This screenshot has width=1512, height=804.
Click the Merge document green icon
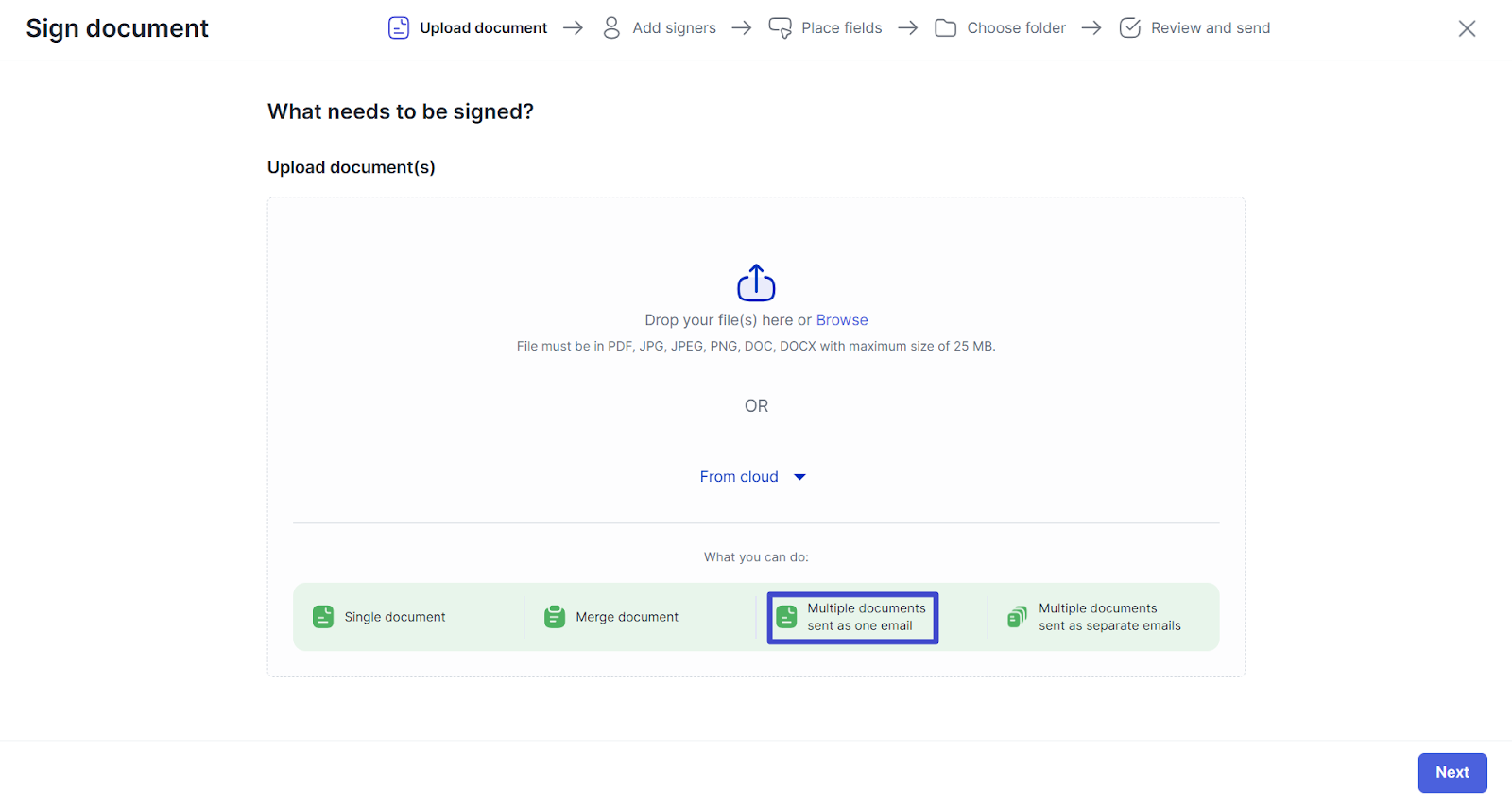tap(555, 617)
